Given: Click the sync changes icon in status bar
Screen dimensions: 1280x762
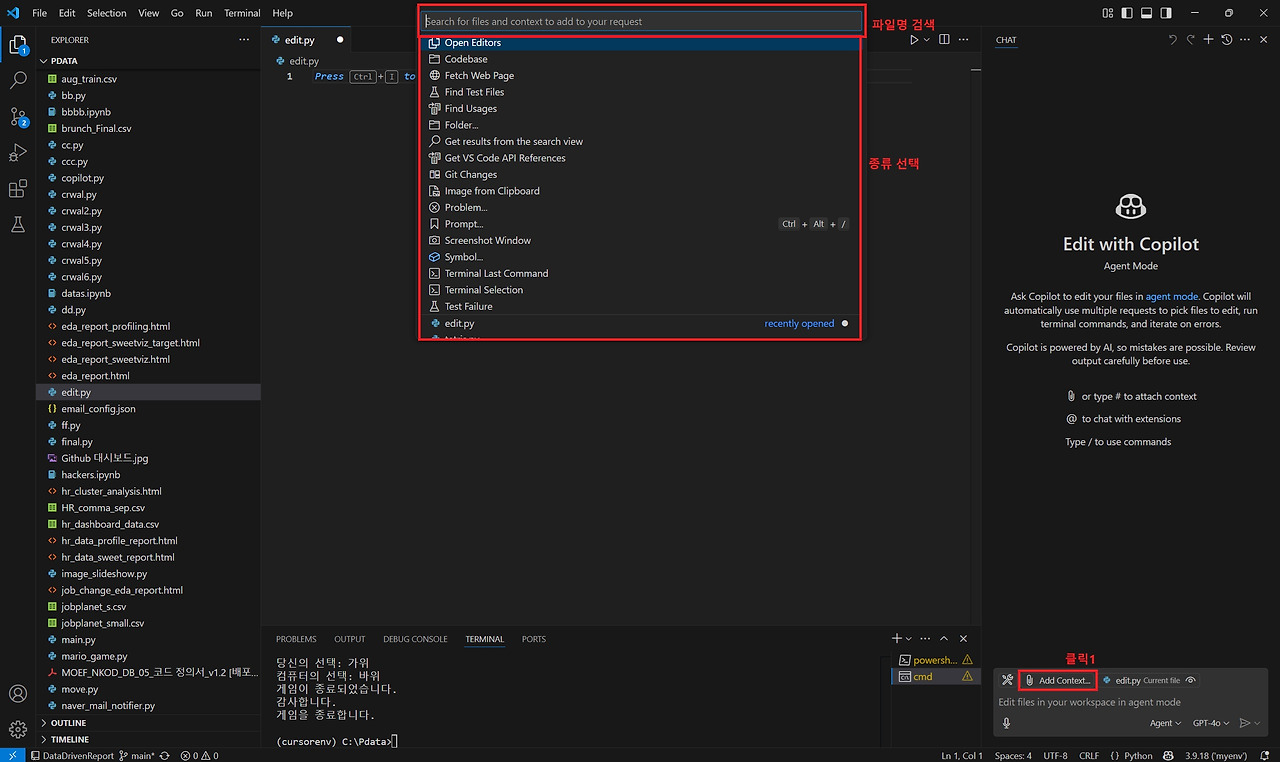Looking at the screenshot, I should click(165, 755).
